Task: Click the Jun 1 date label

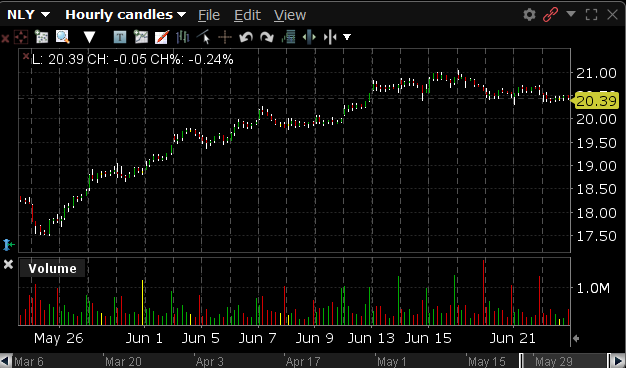Action: (144, 338)
